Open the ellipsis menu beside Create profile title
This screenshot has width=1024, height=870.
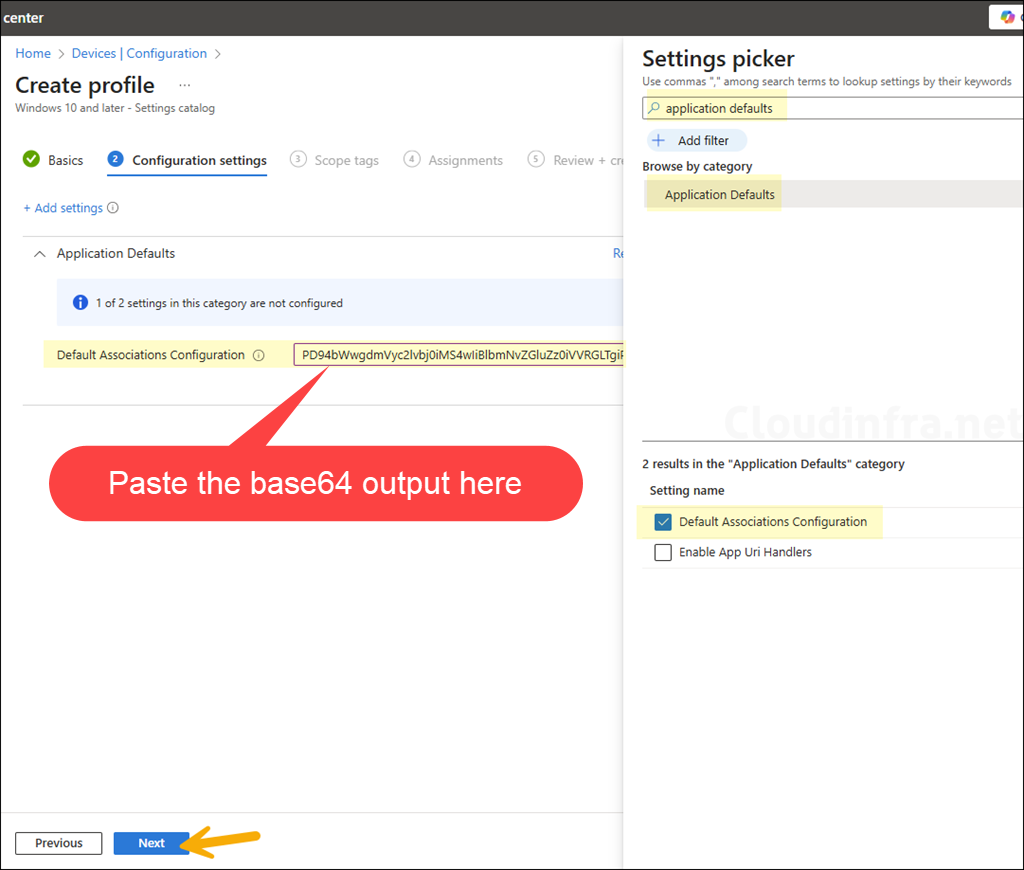click(x=184, y=88)
